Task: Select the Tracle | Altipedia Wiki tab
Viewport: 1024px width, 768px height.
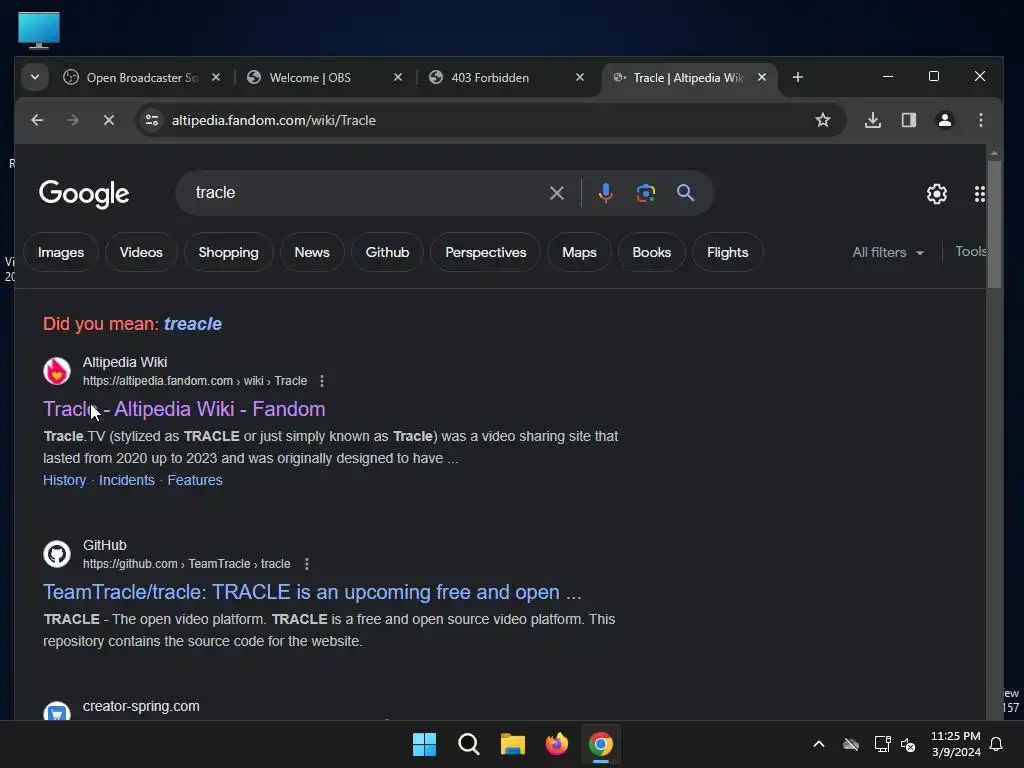Action: [689, 77]
